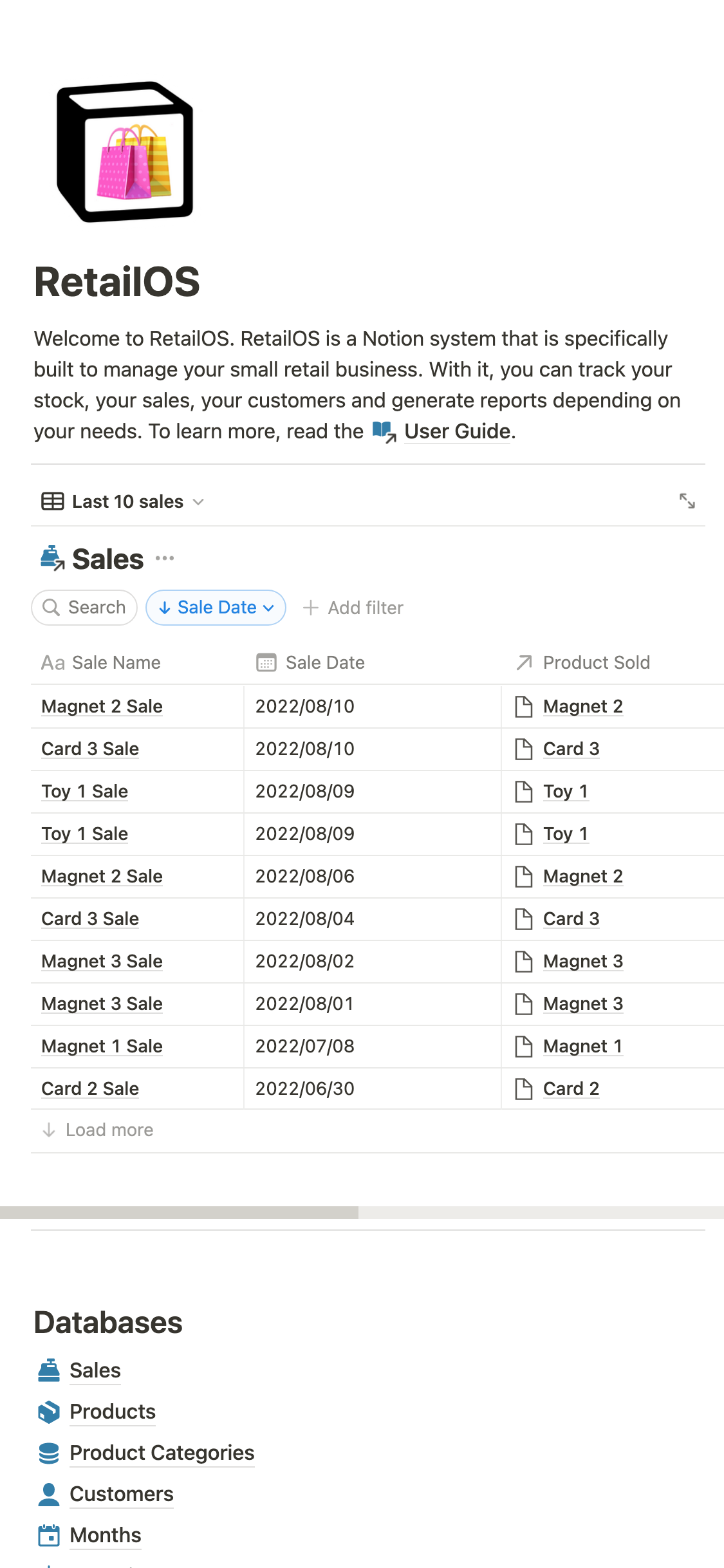Click the cash register icon beside Sales heading
Screen dimensions: 724x1568
click(52, 558)
